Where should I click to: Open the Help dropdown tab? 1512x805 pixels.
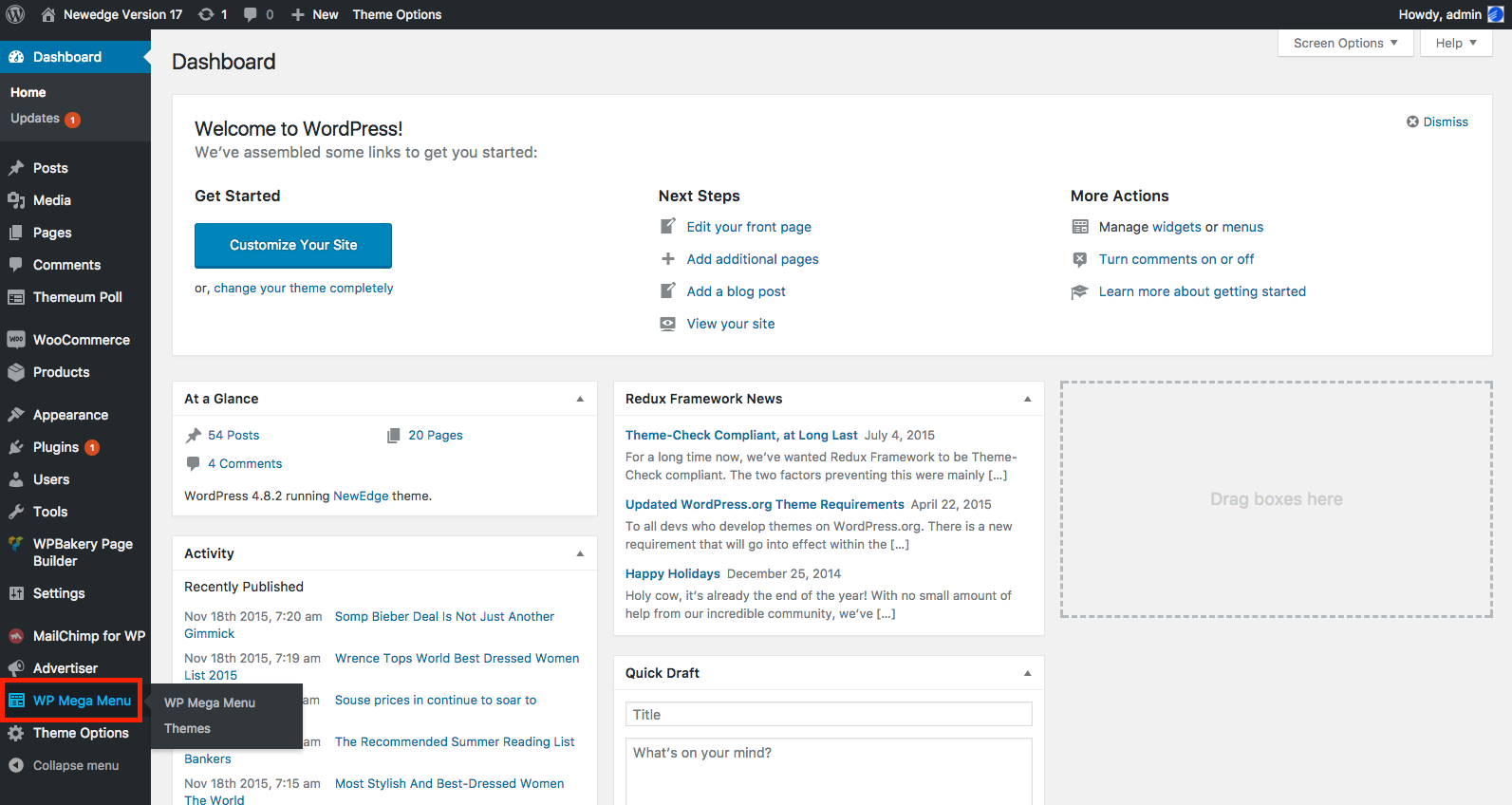pyautogui.click(x=1456, y=43)
